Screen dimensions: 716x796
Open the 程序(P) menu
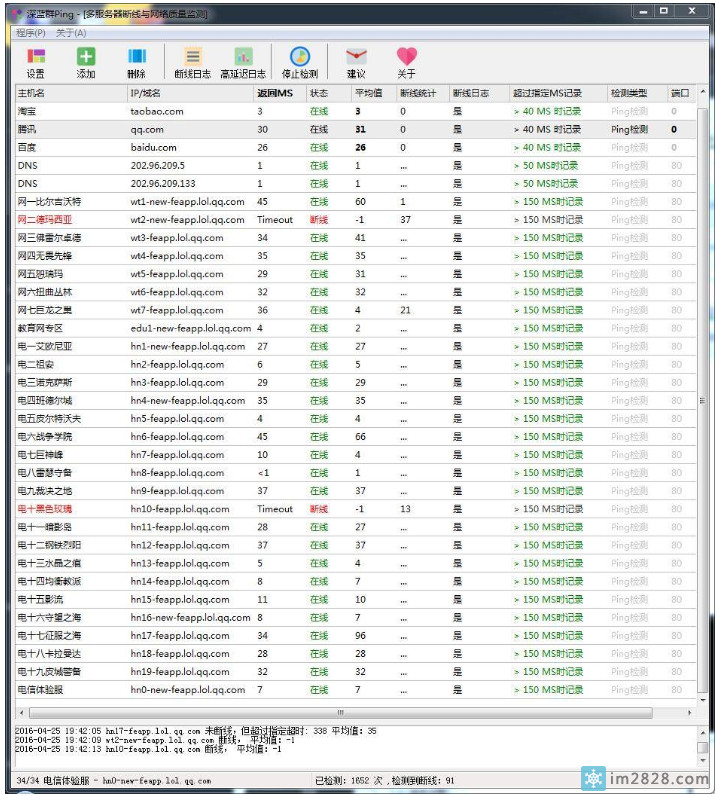(31, 33)
